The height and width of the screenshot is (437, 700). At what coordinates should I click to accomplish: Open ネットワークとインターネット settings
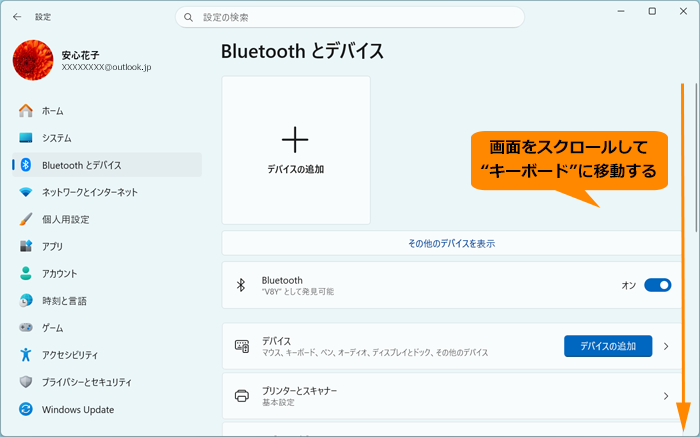tap(107, 192)
